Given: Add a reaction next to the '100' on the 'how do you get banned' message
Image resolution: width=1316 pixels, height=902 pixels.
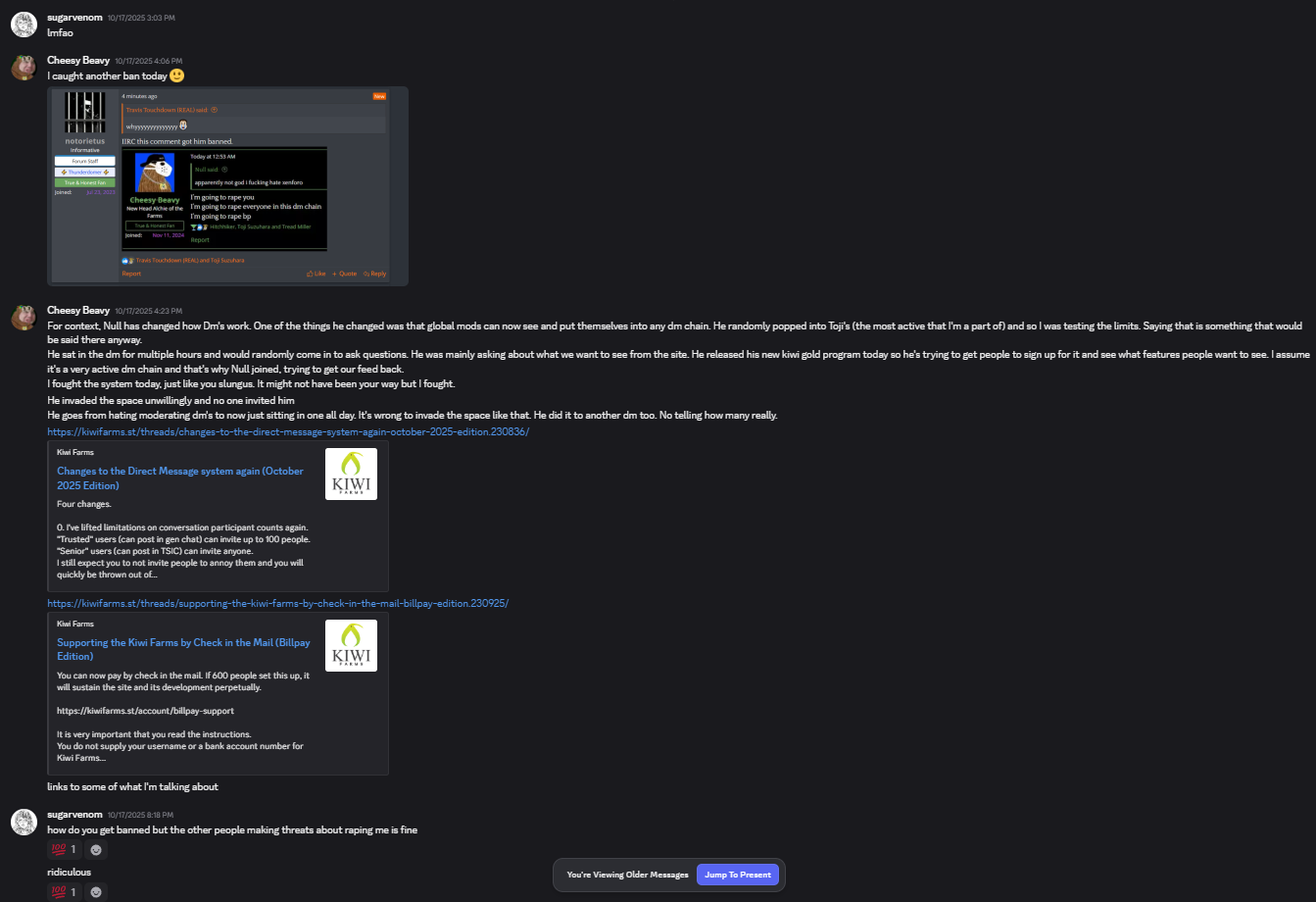Looking at the screenshot, I should pyautogui.click(x=96, y=850).
